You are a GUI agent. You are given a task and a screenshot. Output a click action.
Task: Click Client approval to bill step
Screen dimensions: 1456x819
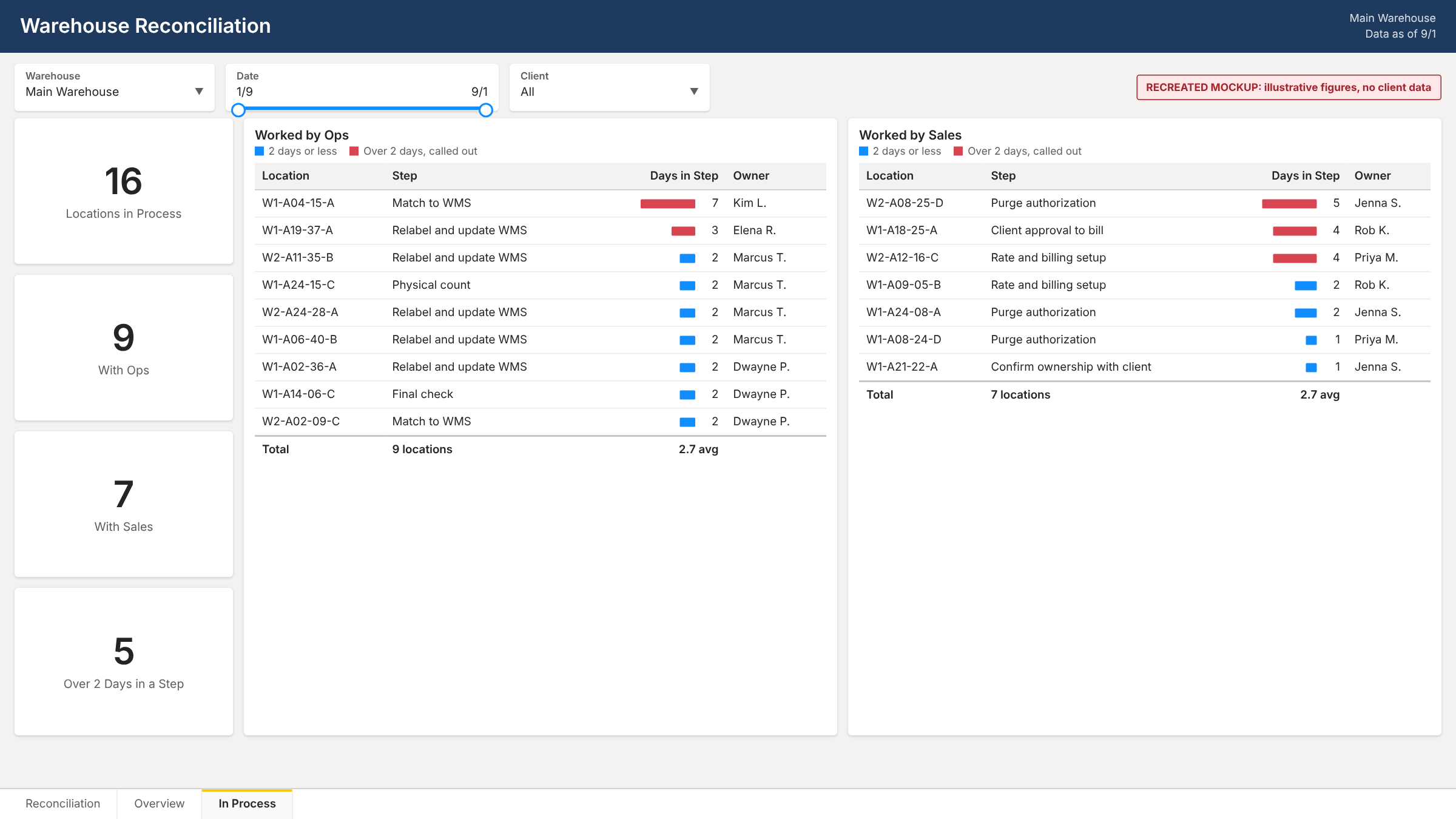1047,230
